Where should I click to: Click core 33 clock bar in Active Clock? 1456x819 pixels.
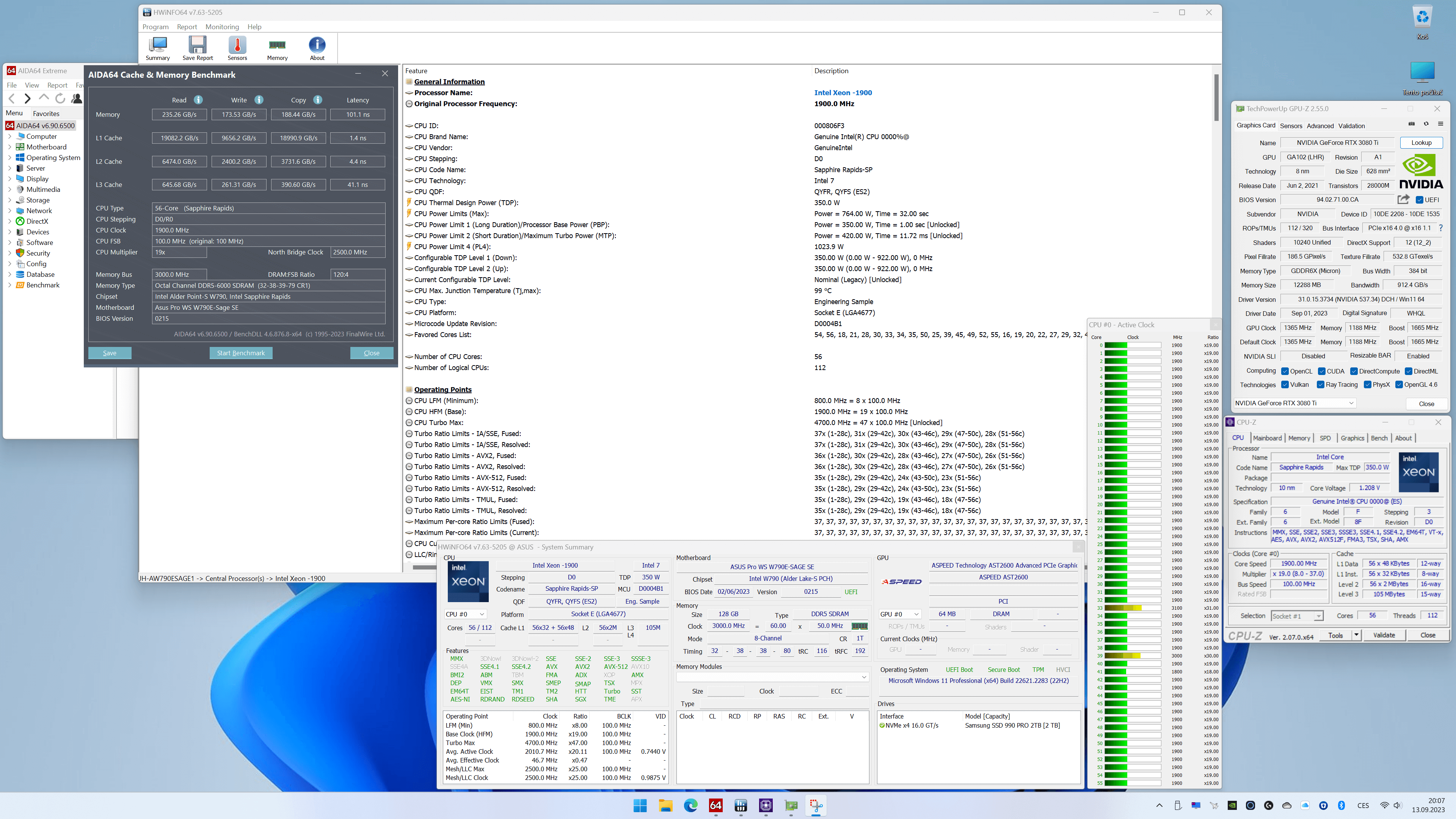coord(1132,607)
